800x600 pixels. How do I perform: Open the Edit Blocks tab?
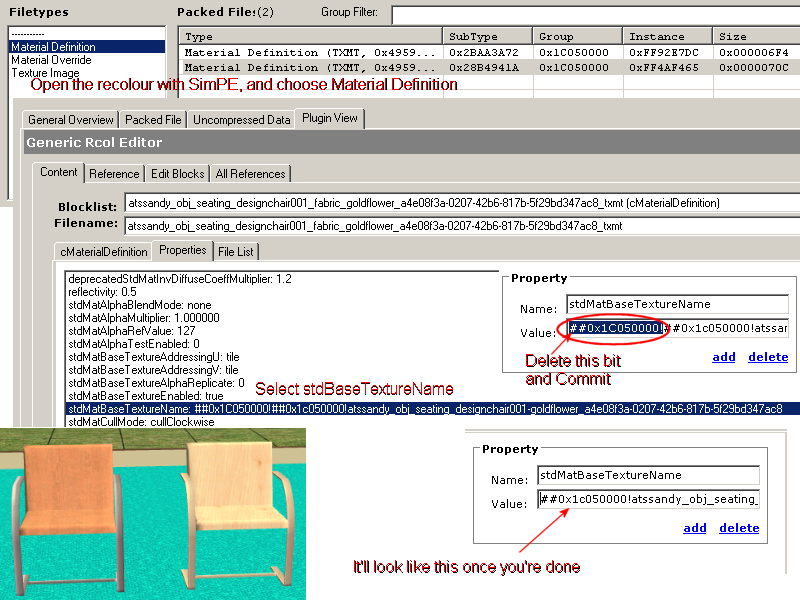point(178,174)
